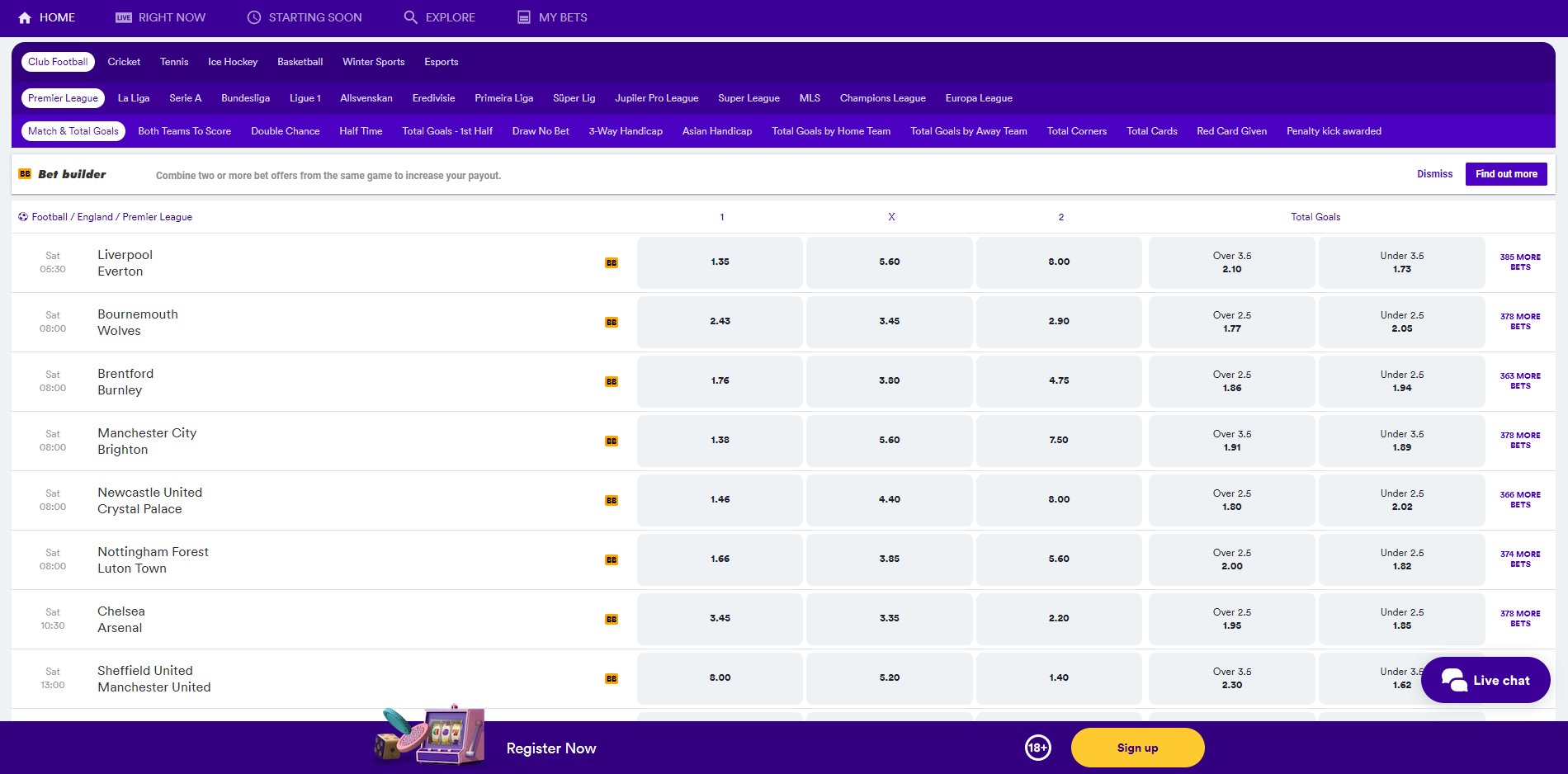Viewport: 1568px width, 774px height.
Task: Open 374 more bets for Nottingham Forest
Action: coord(1520,559)
